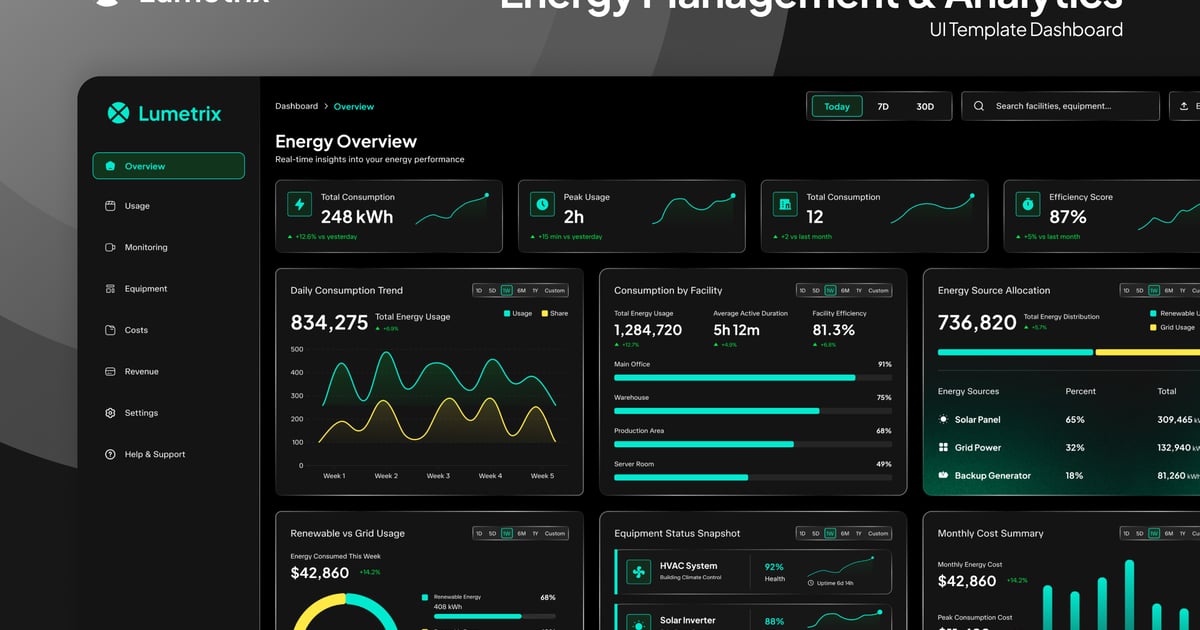
Task: Click the Dashboard breadcrumb link
Action: click(296, 106)
